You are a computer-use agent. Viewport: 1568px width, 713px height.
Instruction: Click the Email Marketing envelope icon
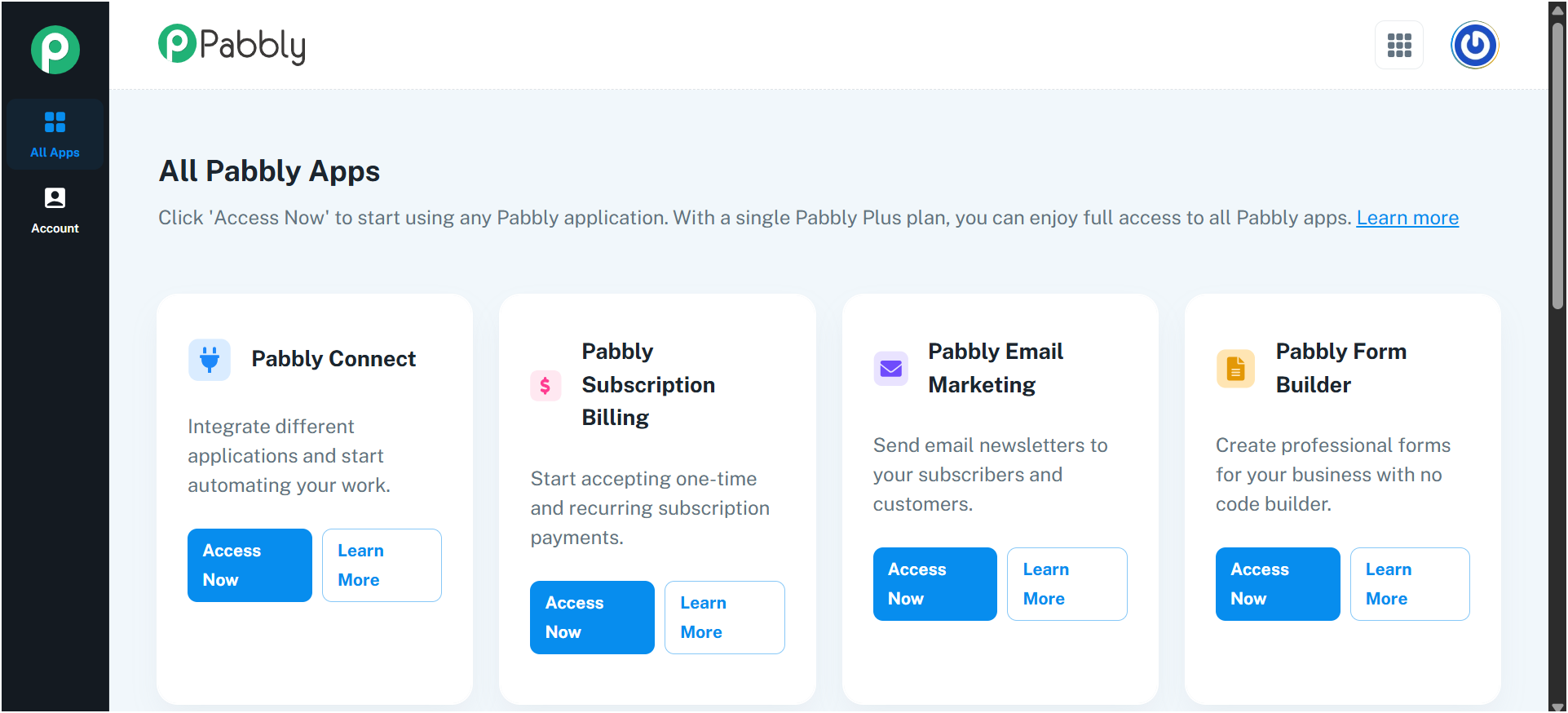(890, 369)
